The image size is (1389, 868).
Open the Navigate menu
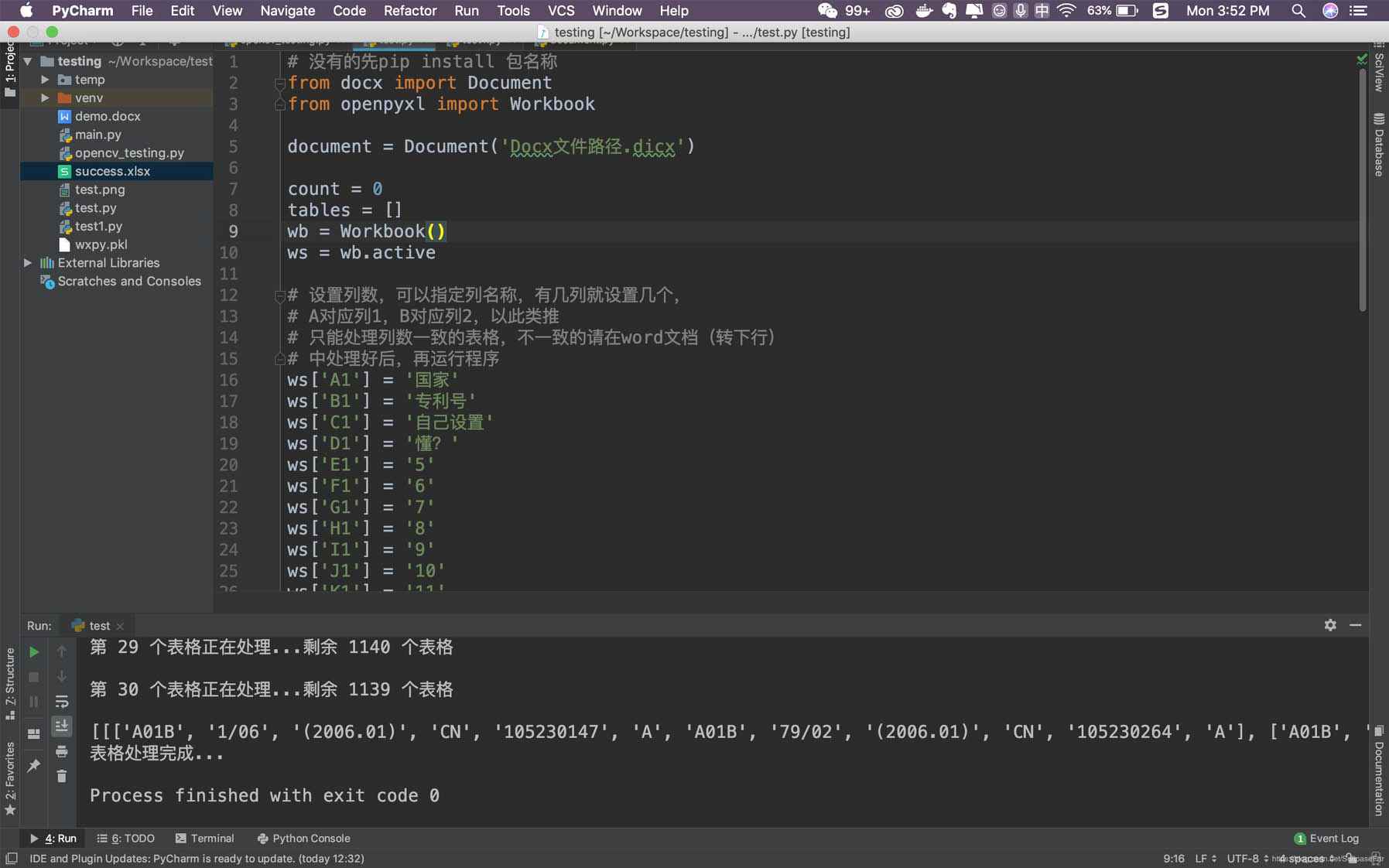(287, 11)
